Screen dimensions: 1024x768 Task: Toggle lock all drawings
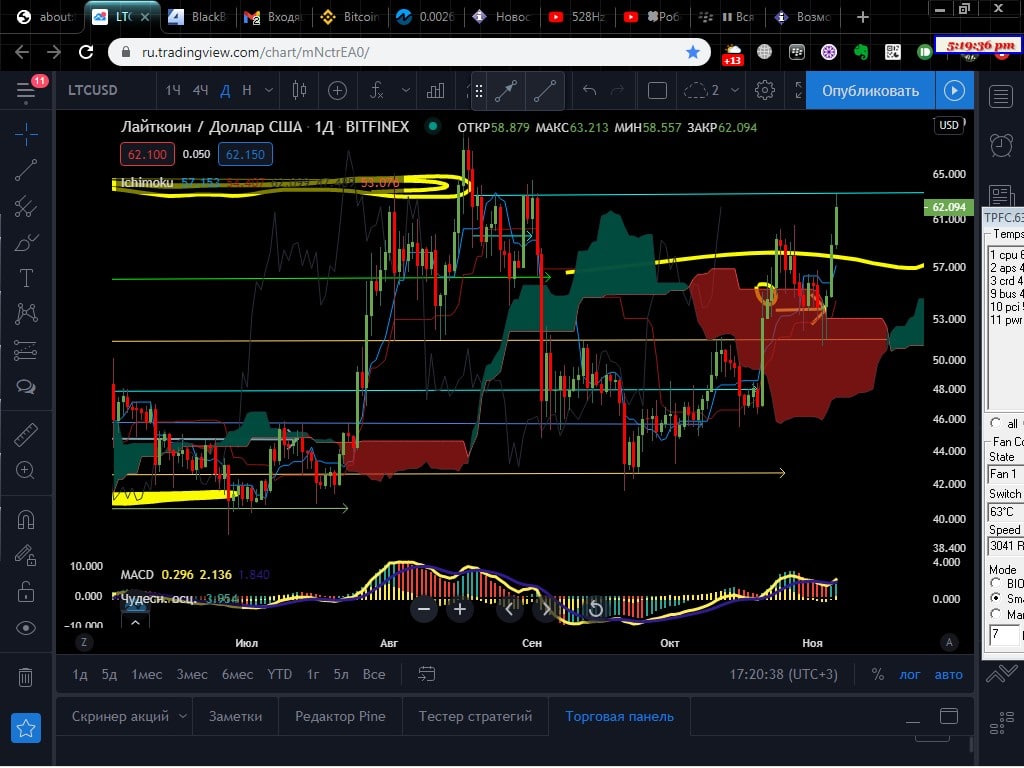26,592
